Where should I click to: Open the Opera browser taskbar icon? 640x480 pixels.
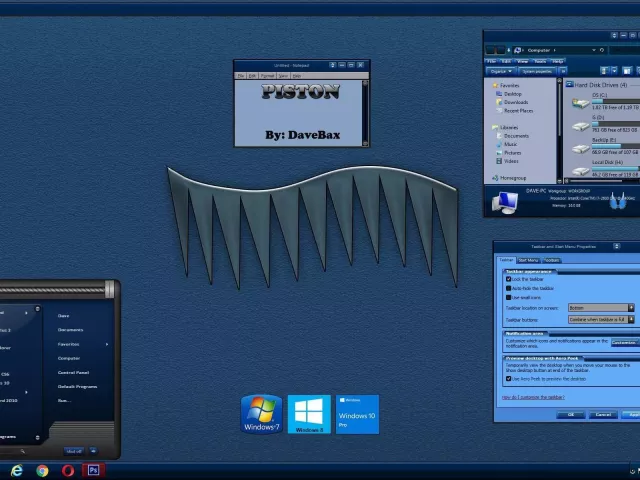tap(68, 470)
